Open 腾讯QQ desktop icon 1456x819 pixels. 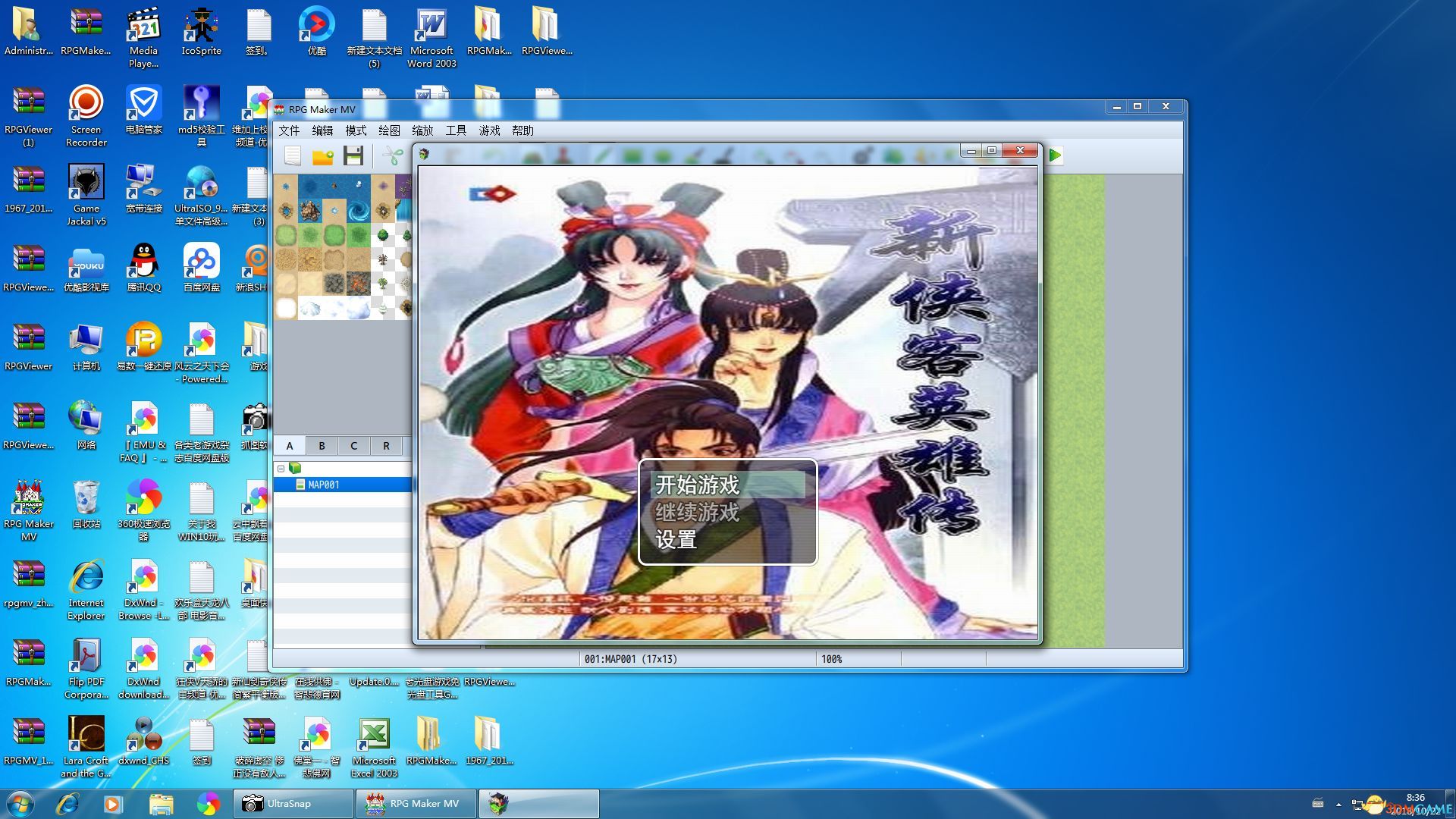click(144, 268)
